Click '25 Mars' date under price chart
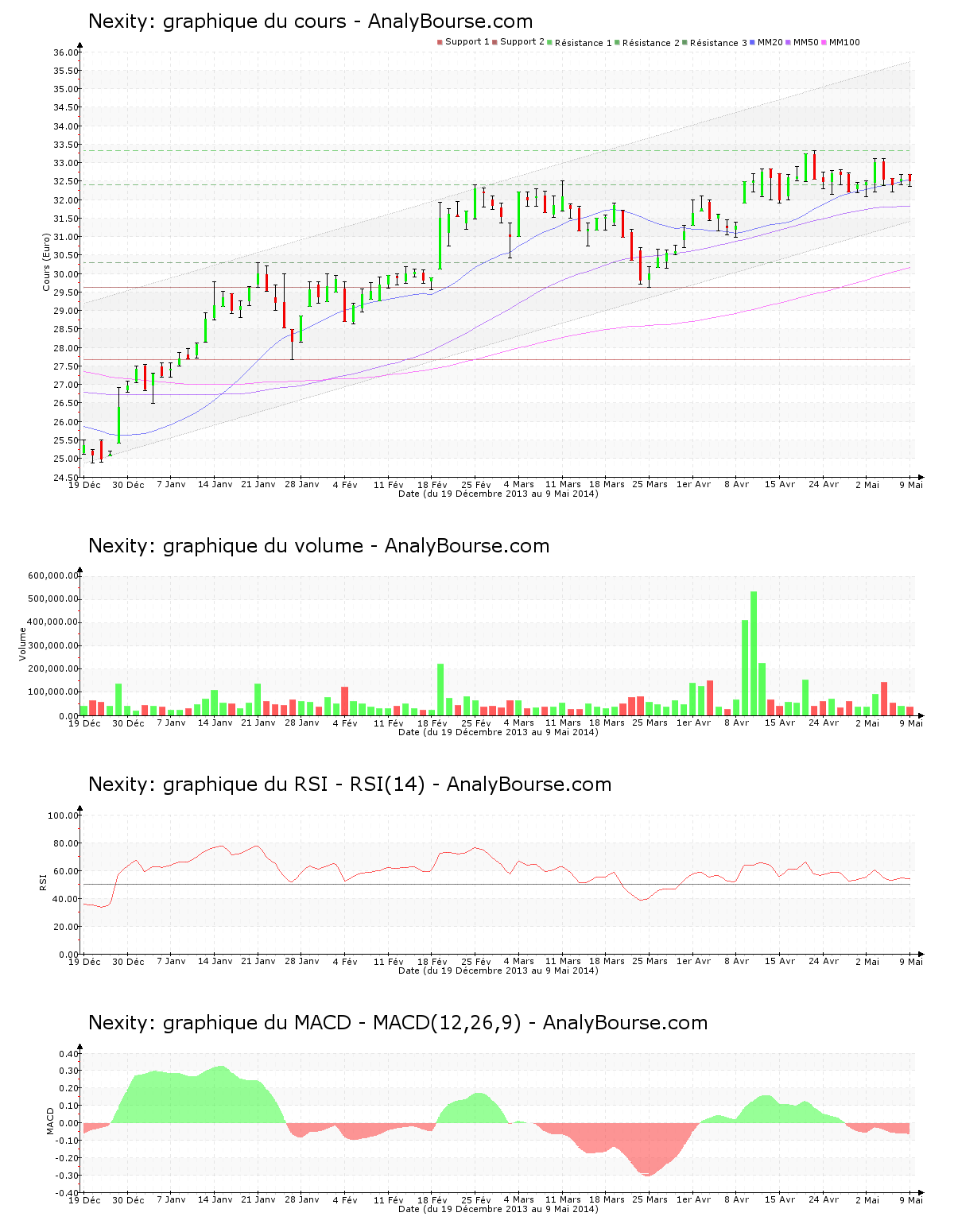This screenshot has height=1232, width=954. pos(650,484)
